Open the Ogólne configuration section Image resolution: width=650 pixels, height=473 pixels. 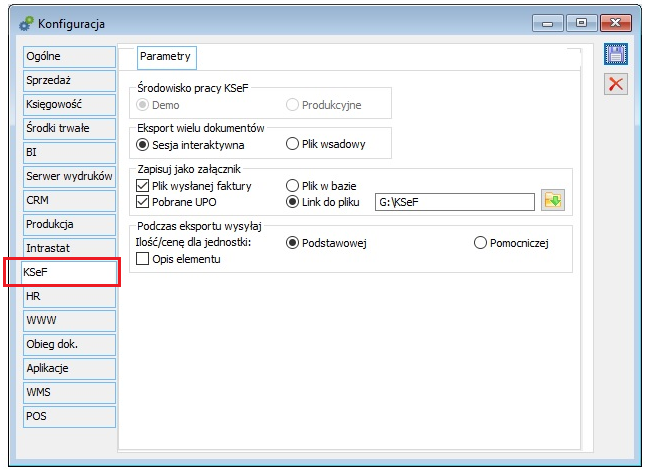(69, 57)
